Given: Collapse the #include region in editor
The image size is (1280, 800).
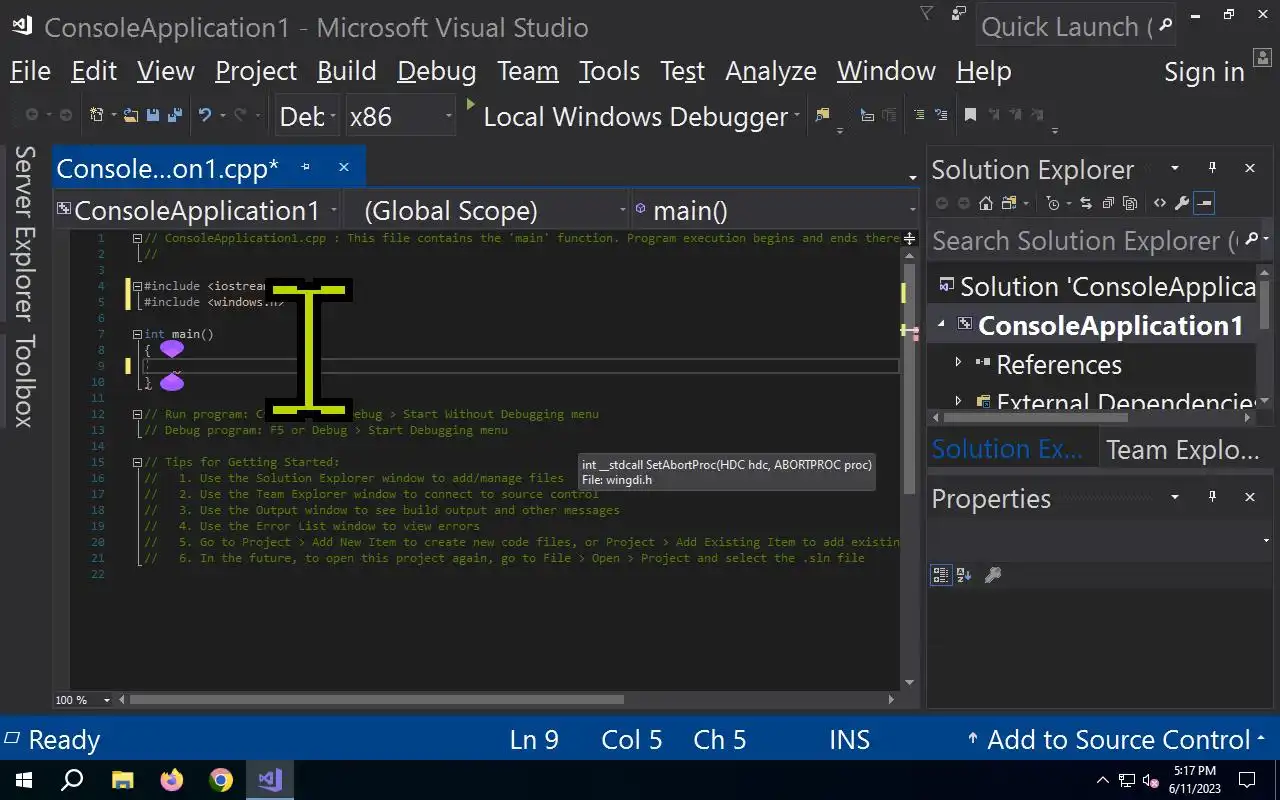Looking at the screenshot, I should coord(137,286).
